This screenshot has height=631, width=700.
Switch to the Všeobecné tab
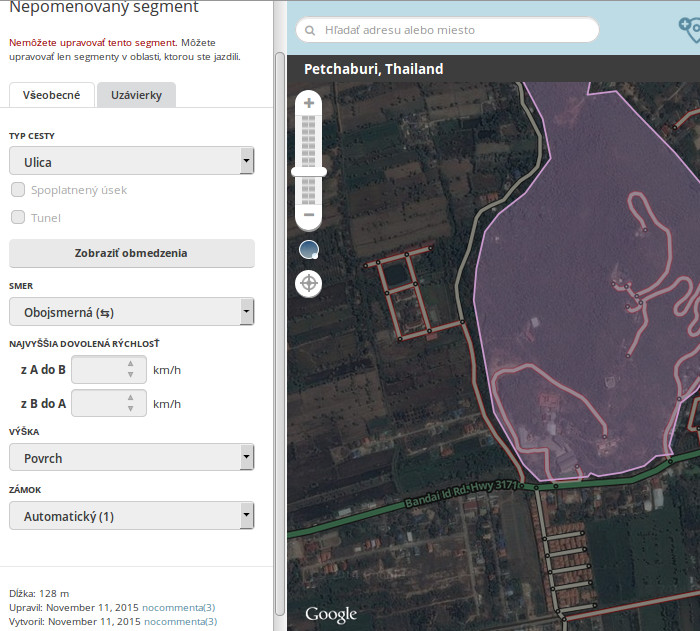pos(51,95)
